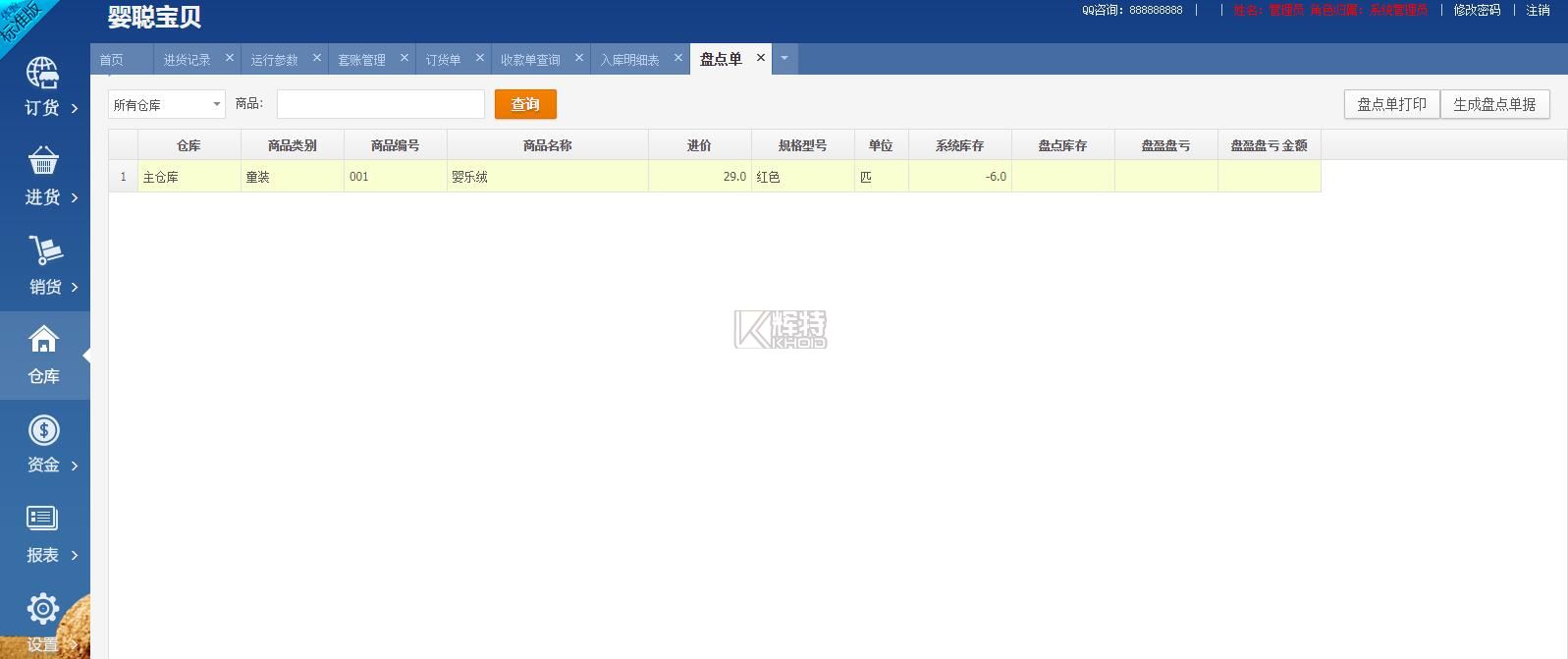Click the 盘点库存 cell in row 1
Screen dimensions: 1568x659
tap(1062, 177)
